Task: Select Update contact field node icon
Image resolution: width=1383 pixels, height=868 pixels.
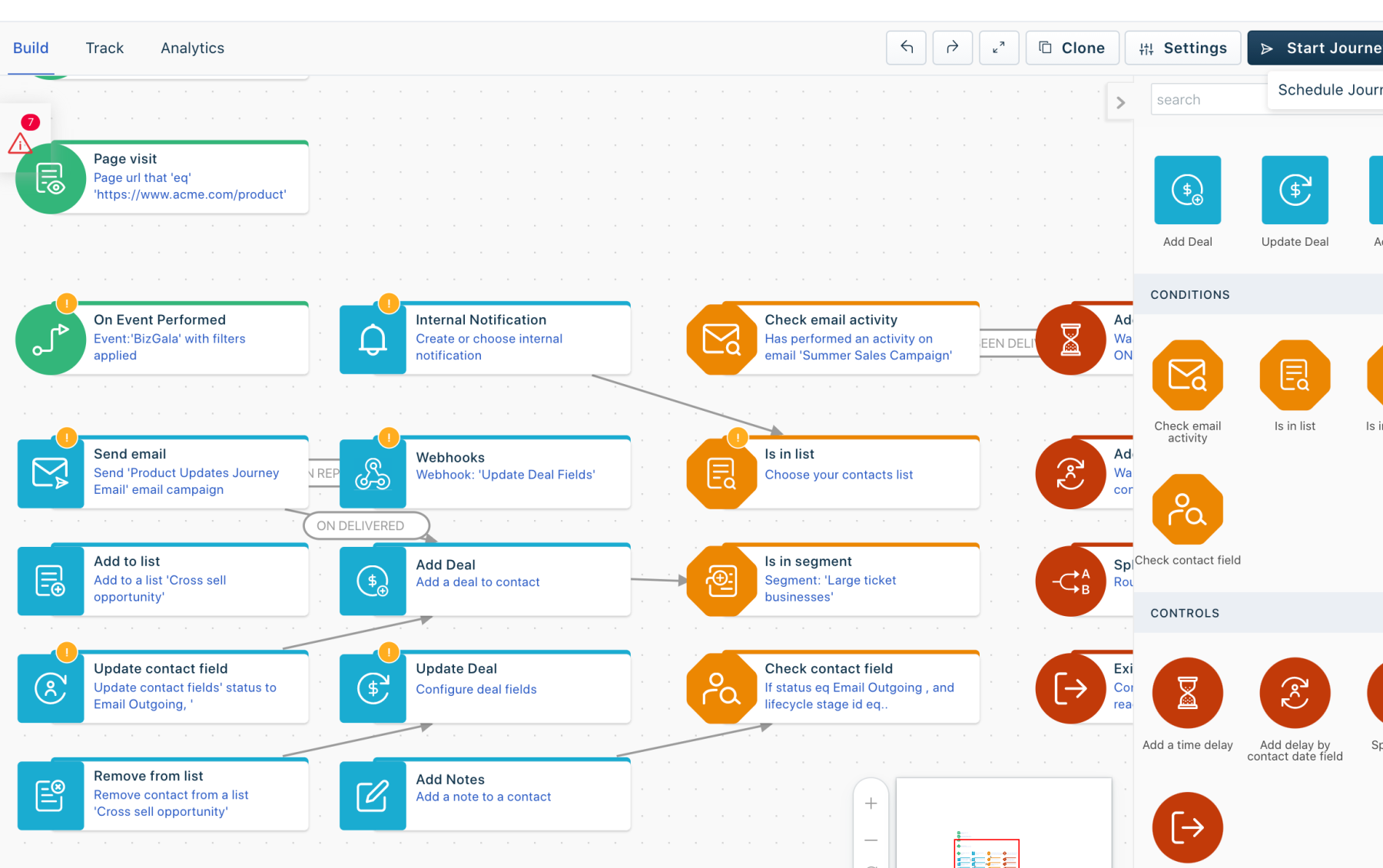Action: (51, 689)
